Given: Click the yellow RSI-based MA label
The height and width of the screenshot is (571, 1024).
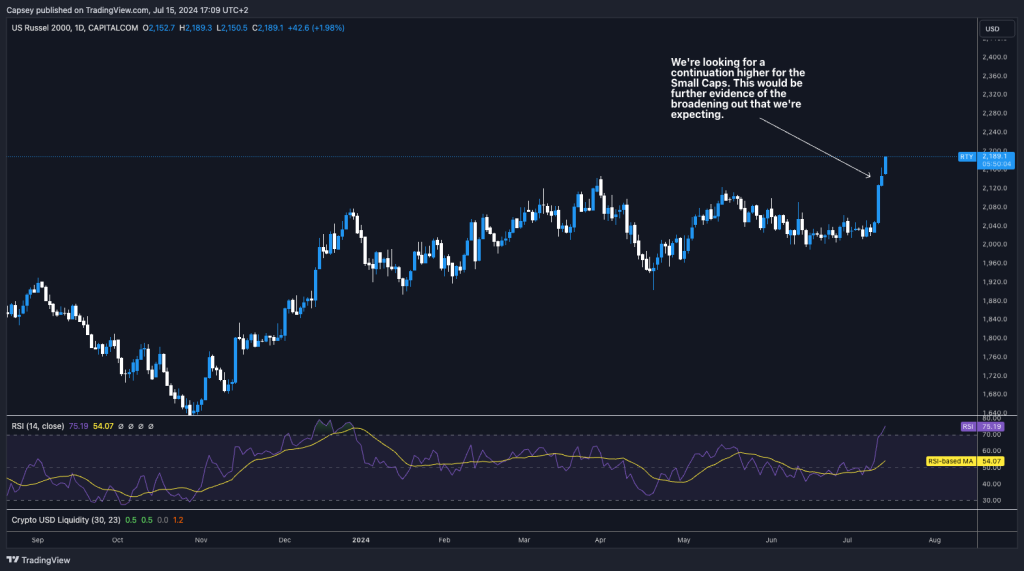Looking at the screenshot, I should 944,461.
